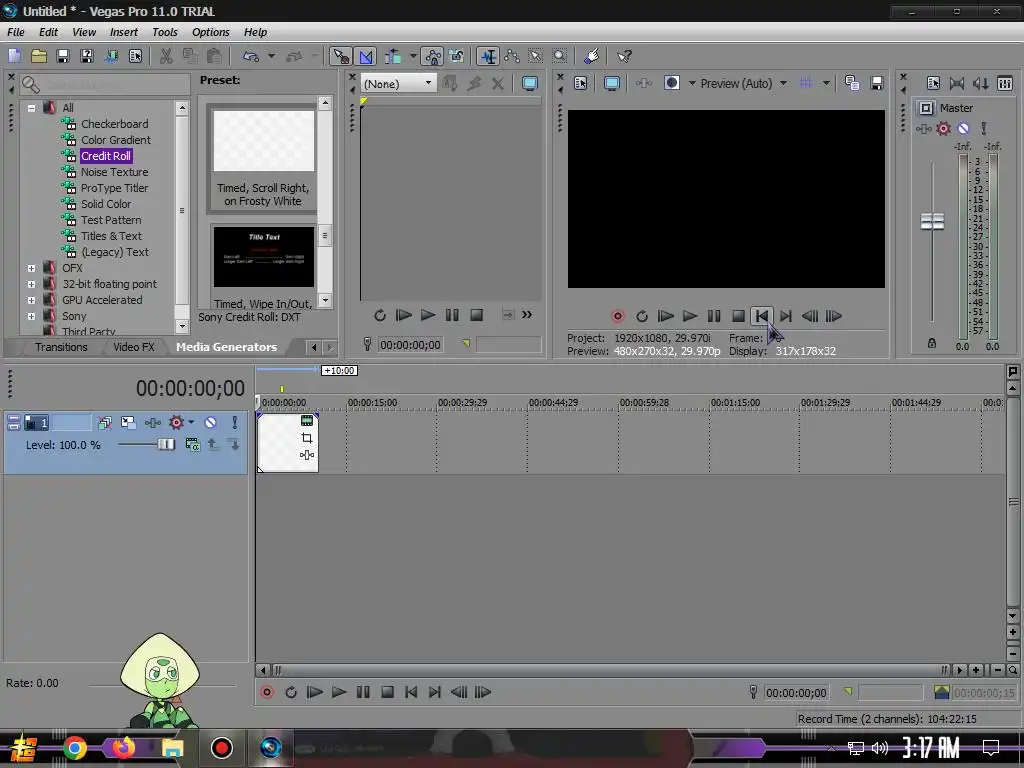Mute video track 1
The height and width of the screenshot is (768, 1024).
[x=210, y=423]
